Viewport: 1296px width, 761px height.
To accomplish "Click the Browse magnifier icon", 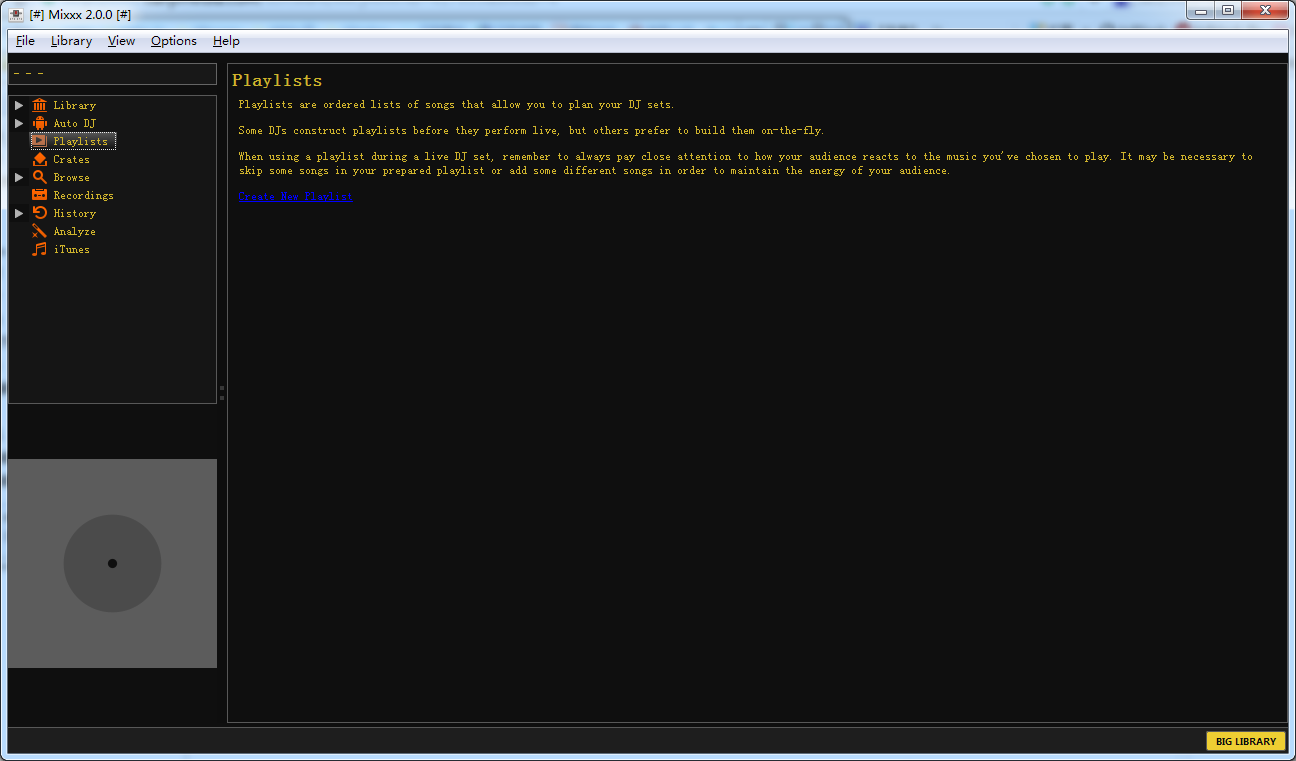I will pyautogui.click(x=39, y=177).
